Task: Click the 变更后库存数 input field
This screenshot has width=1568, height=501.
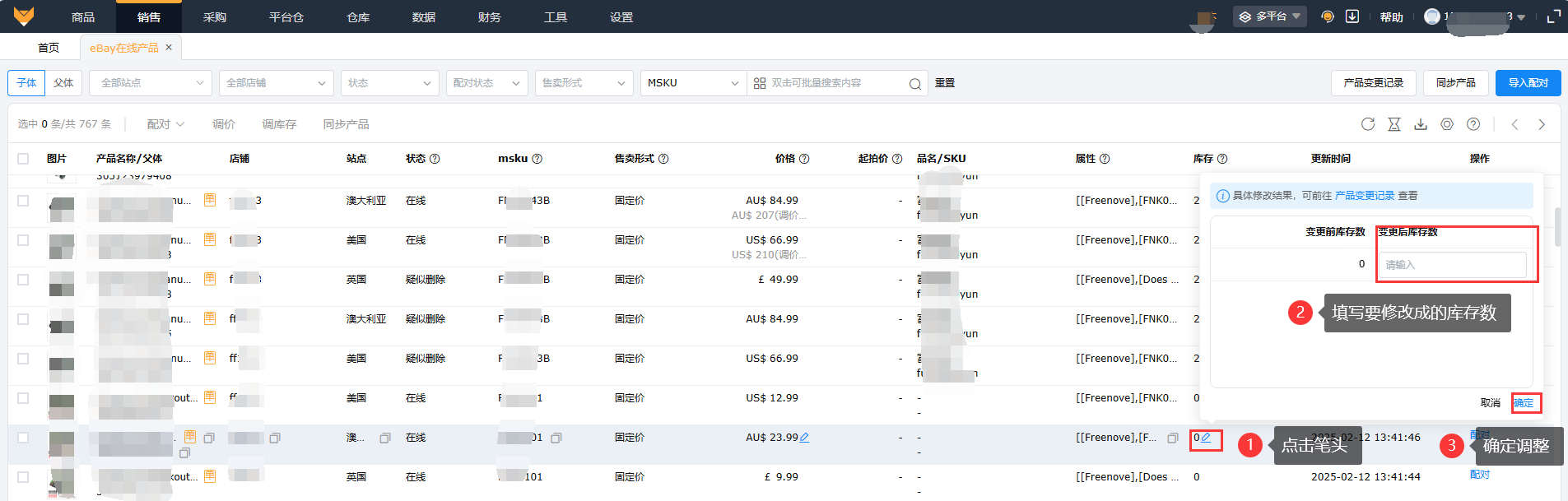Action: point(1453,265)
